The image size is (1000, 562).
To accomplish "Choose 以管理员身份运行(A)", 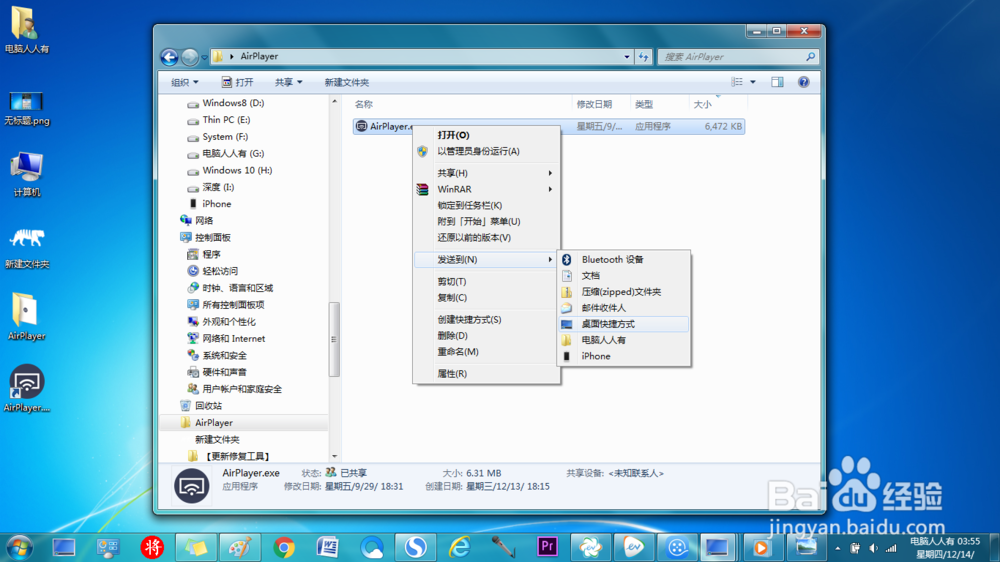I will point(487,151).
